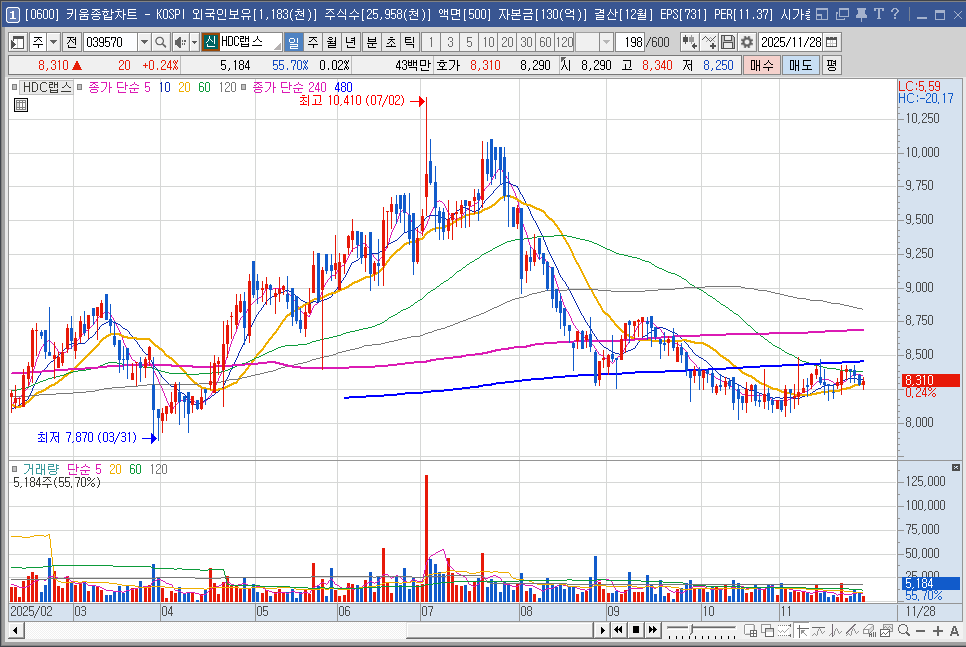
Task: Select interval preset 3
Action: click(x=450, y=42)
